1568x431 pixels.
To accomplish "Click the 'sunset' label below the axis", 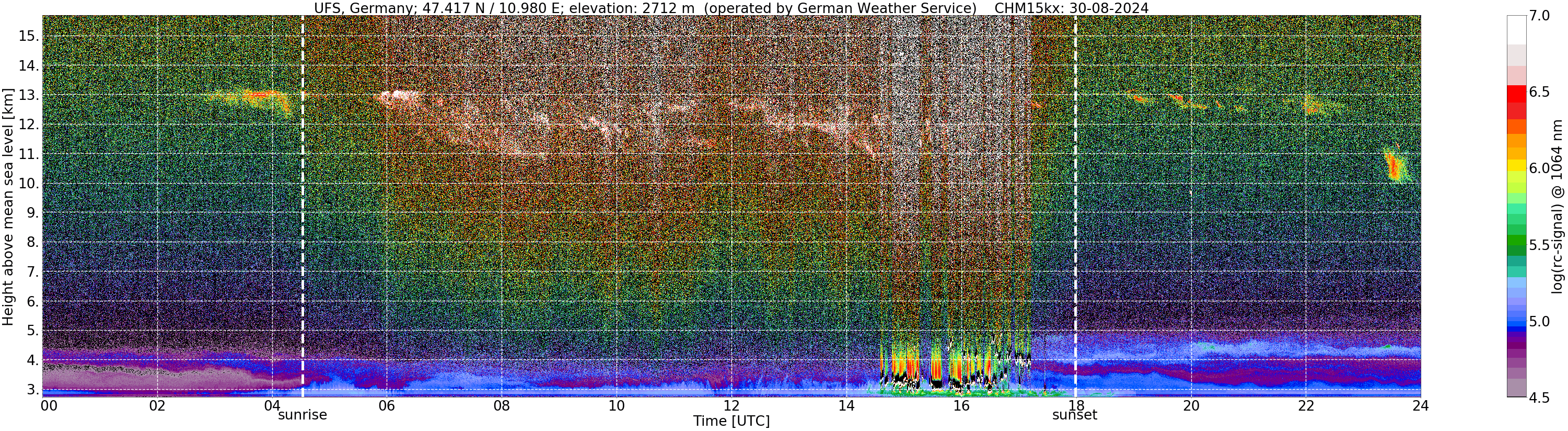I will (x=1075, y=415).
